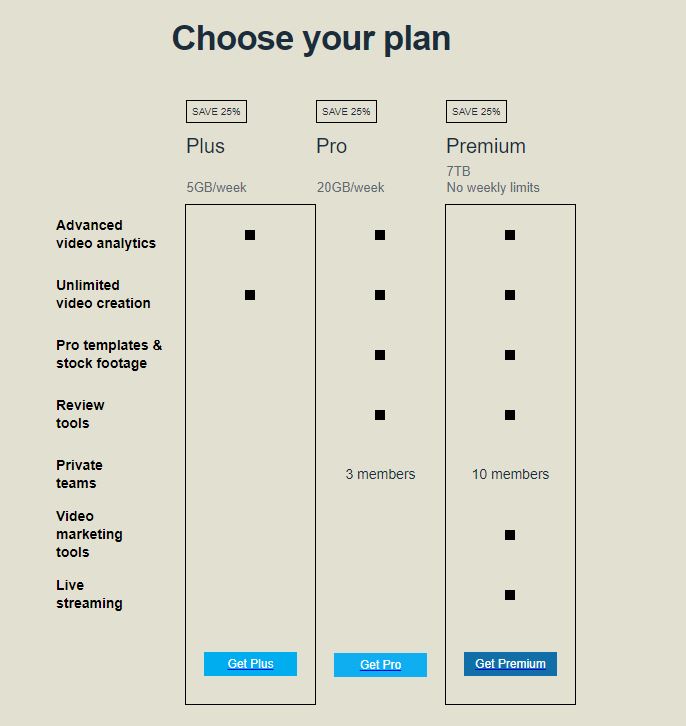Click the Plus plan heading
Viewport: 686px width, 726px height.
[206, 146]
